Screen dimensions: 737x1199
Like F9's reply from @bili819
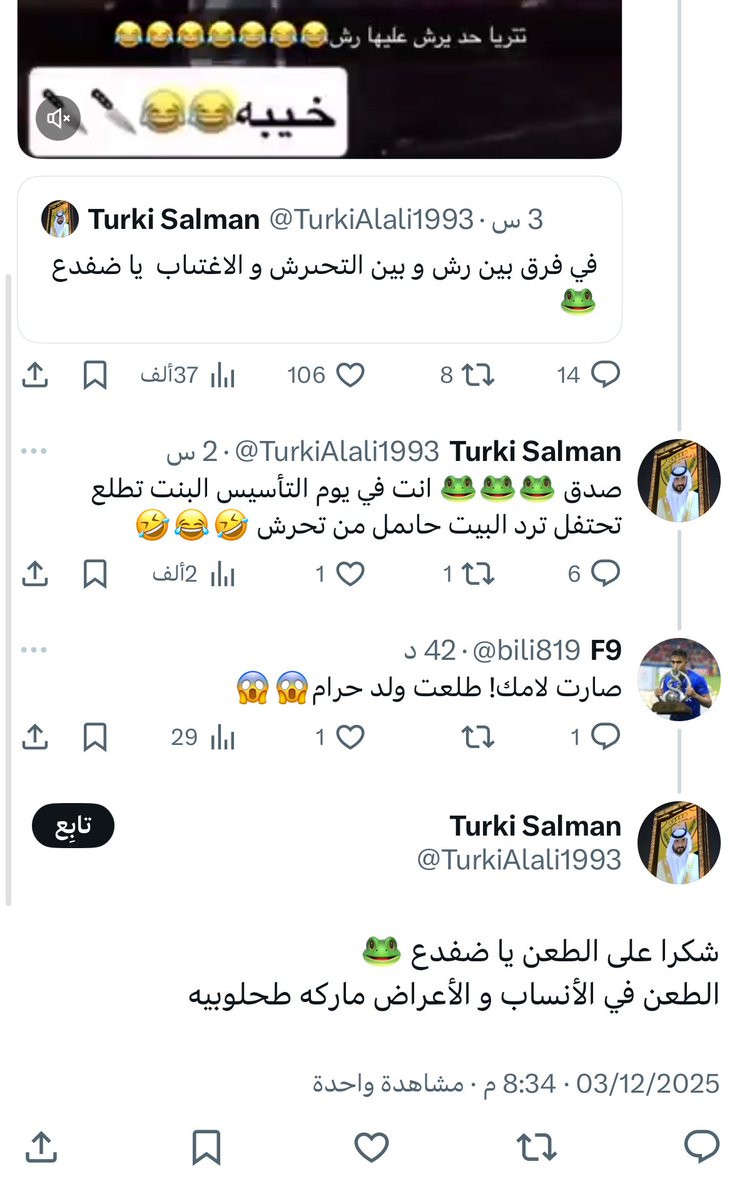(350, 737)
